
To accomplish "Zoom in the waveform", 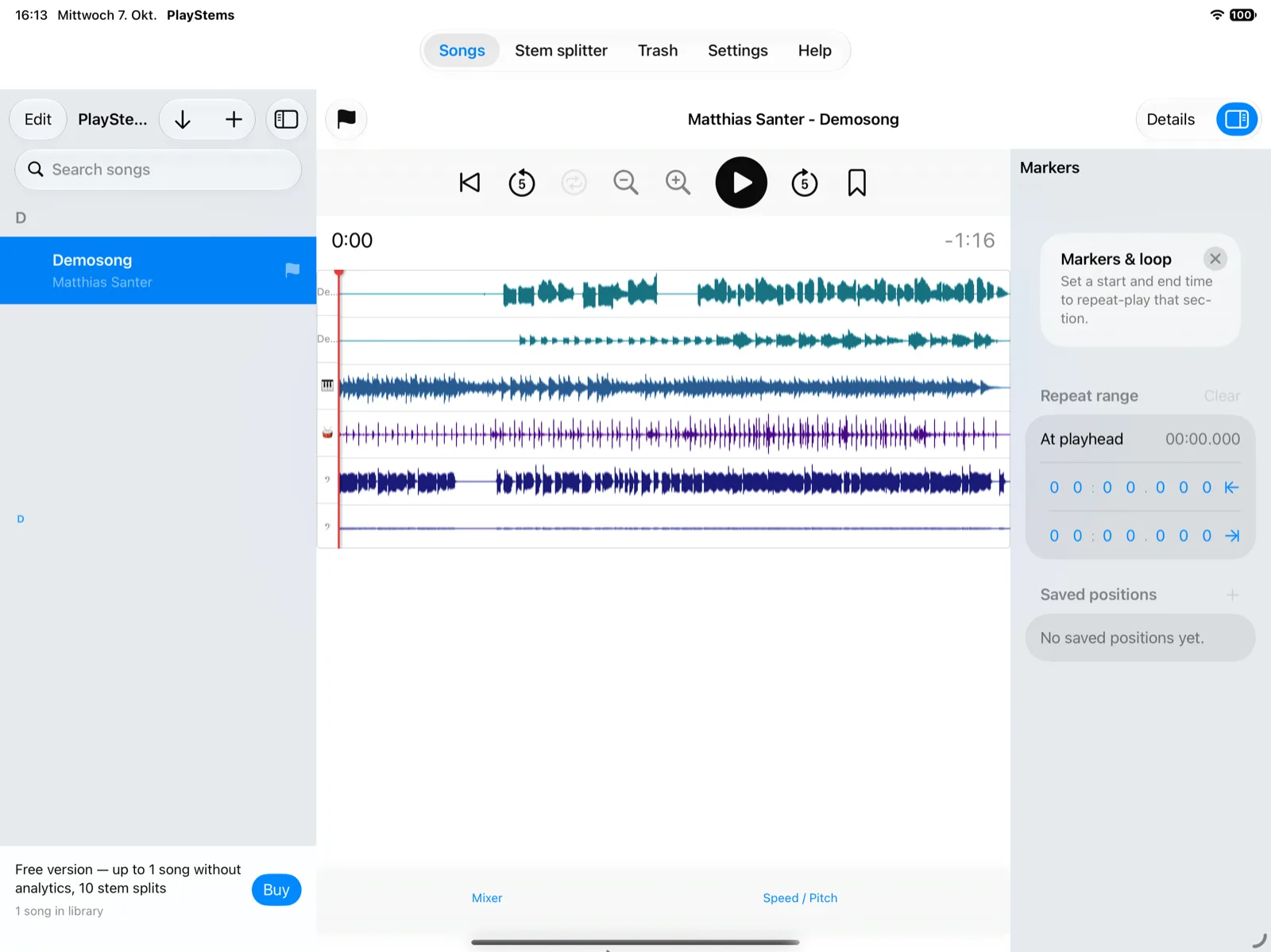I will [678, 183].
